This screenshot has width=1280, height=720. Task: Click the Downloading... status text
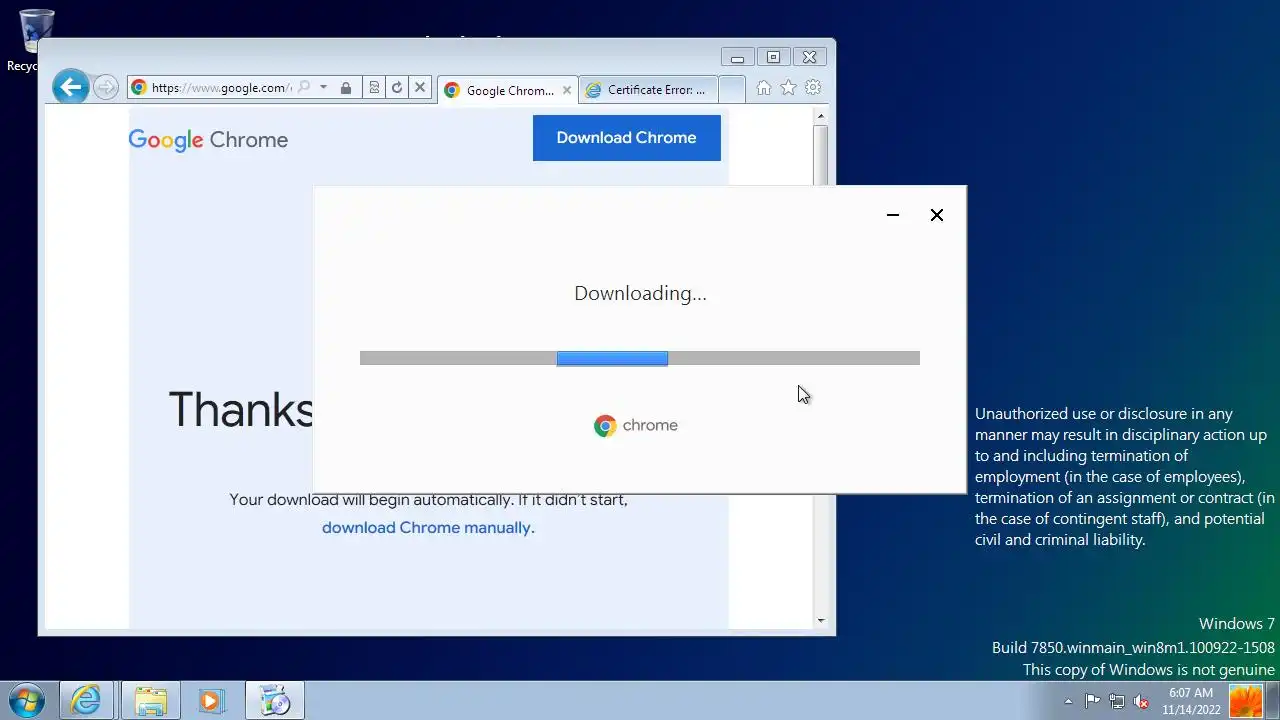(x=640, y=293)
